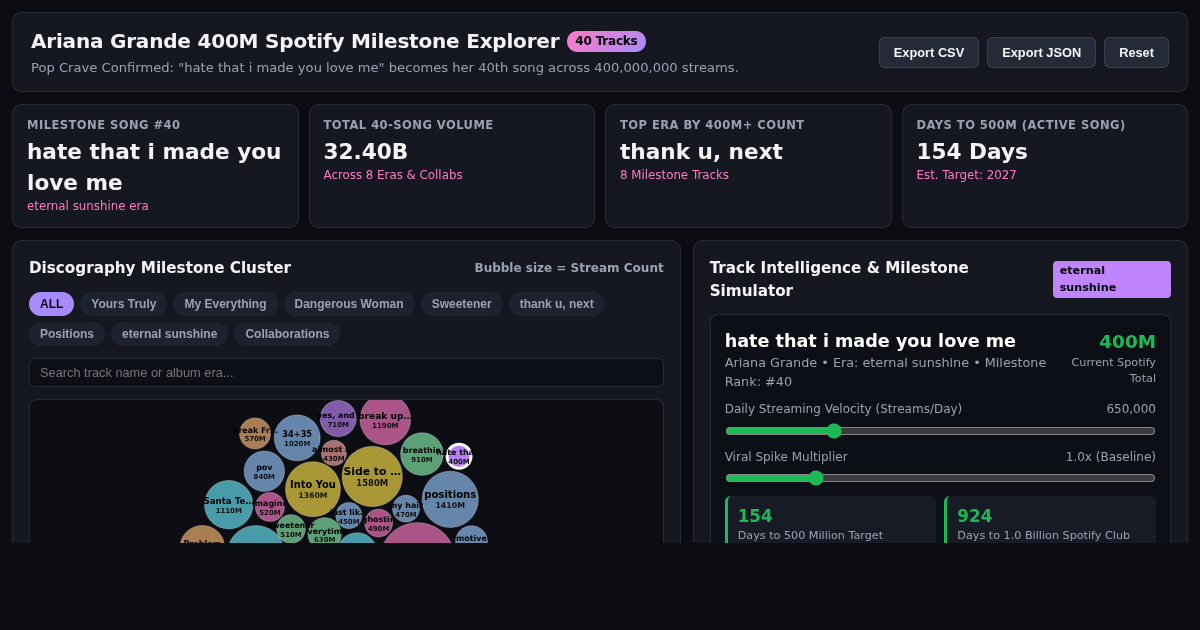Click Across 8 Eras & Collabs text
The height and width of the screenshot is (630, 1200).
coord(393,175)
